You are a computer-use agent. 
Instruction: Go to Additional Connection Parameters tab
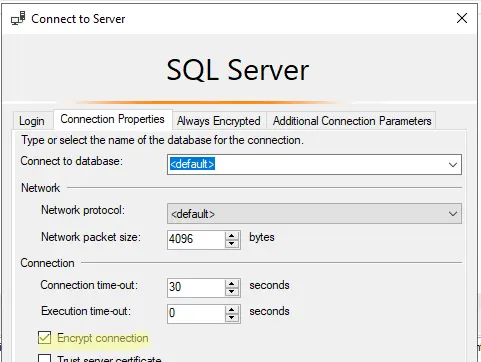352,121
